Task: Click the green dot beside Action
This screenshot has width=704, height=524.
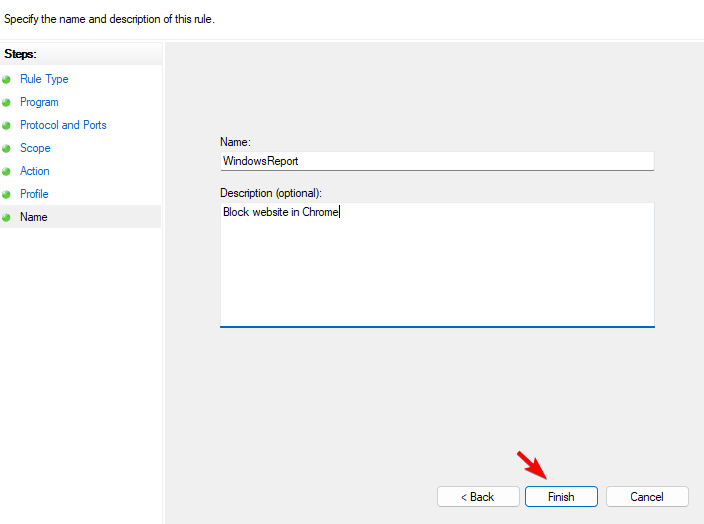Action: (6, 171)
